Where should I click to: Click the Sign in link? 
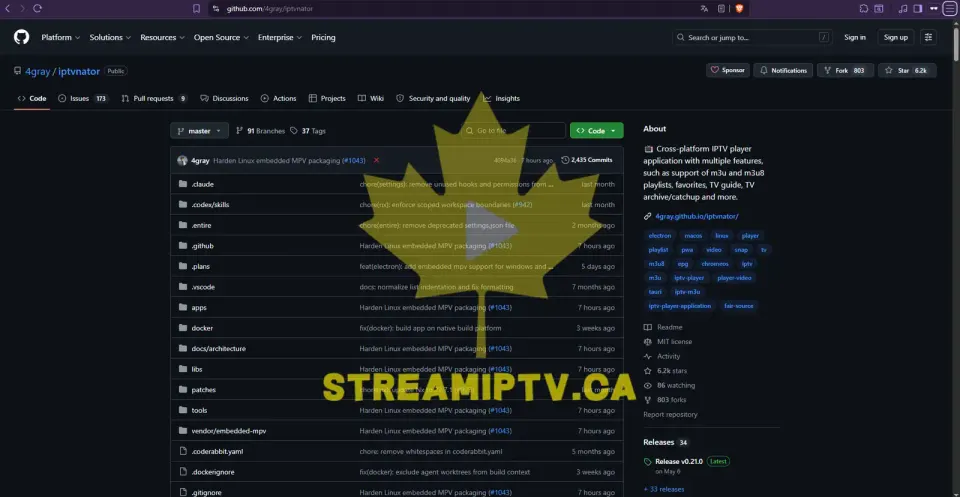tap(855, 37)
